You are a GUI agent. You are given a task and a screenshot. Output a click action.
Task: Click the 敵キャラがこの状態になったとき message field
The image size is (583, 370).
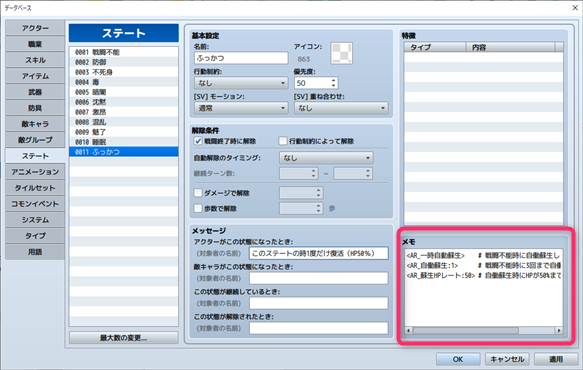pyautogui.click(x=319, y=278)
